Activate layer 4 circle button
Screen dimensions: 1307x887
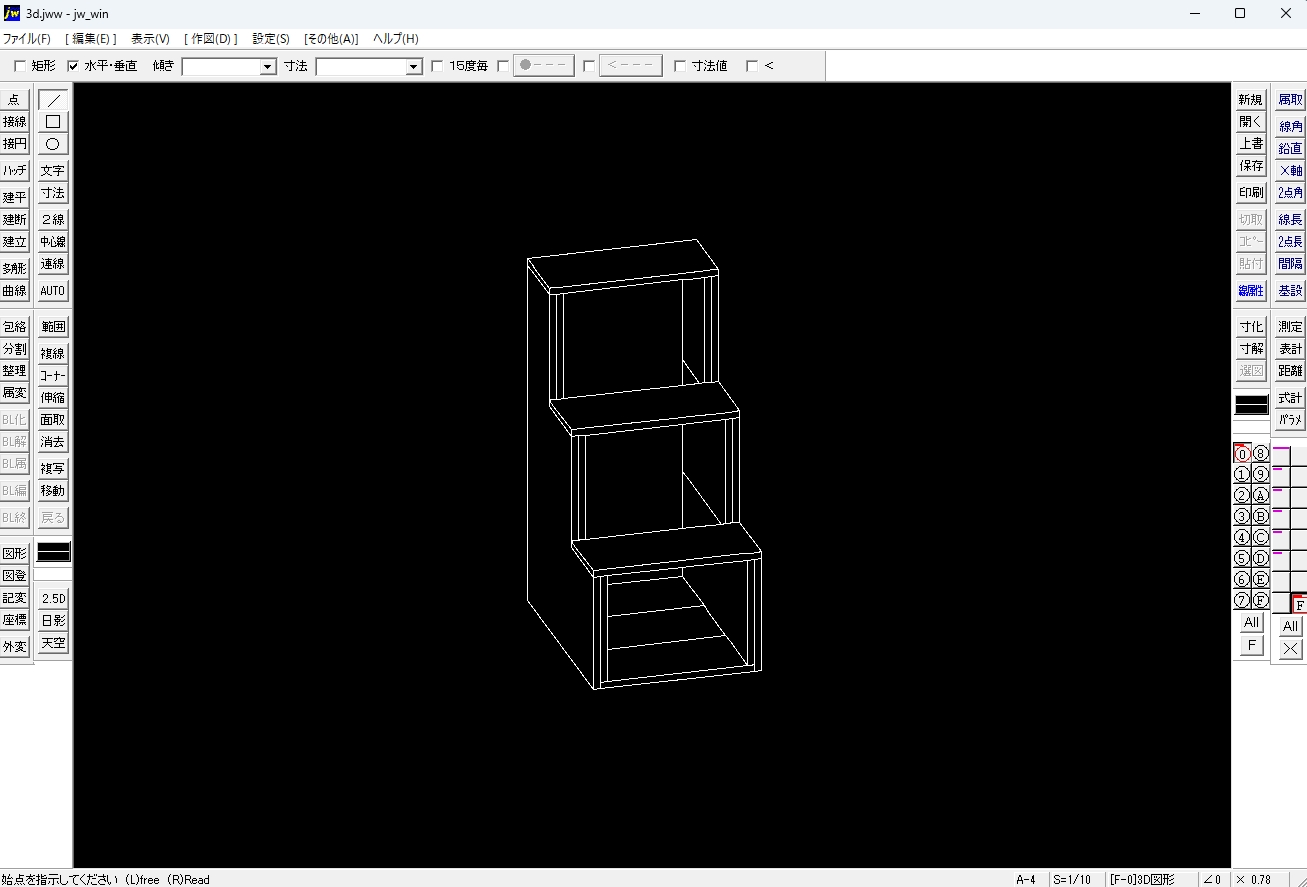pyautogui.click(x=1242, y=537)
